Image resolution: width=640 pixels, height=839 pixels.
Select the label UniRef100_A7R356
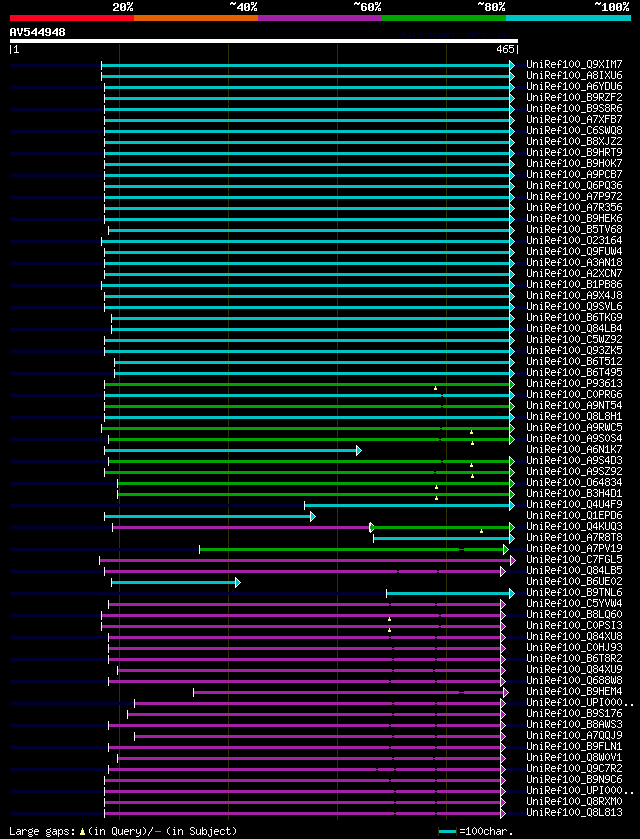coord(574,207)
